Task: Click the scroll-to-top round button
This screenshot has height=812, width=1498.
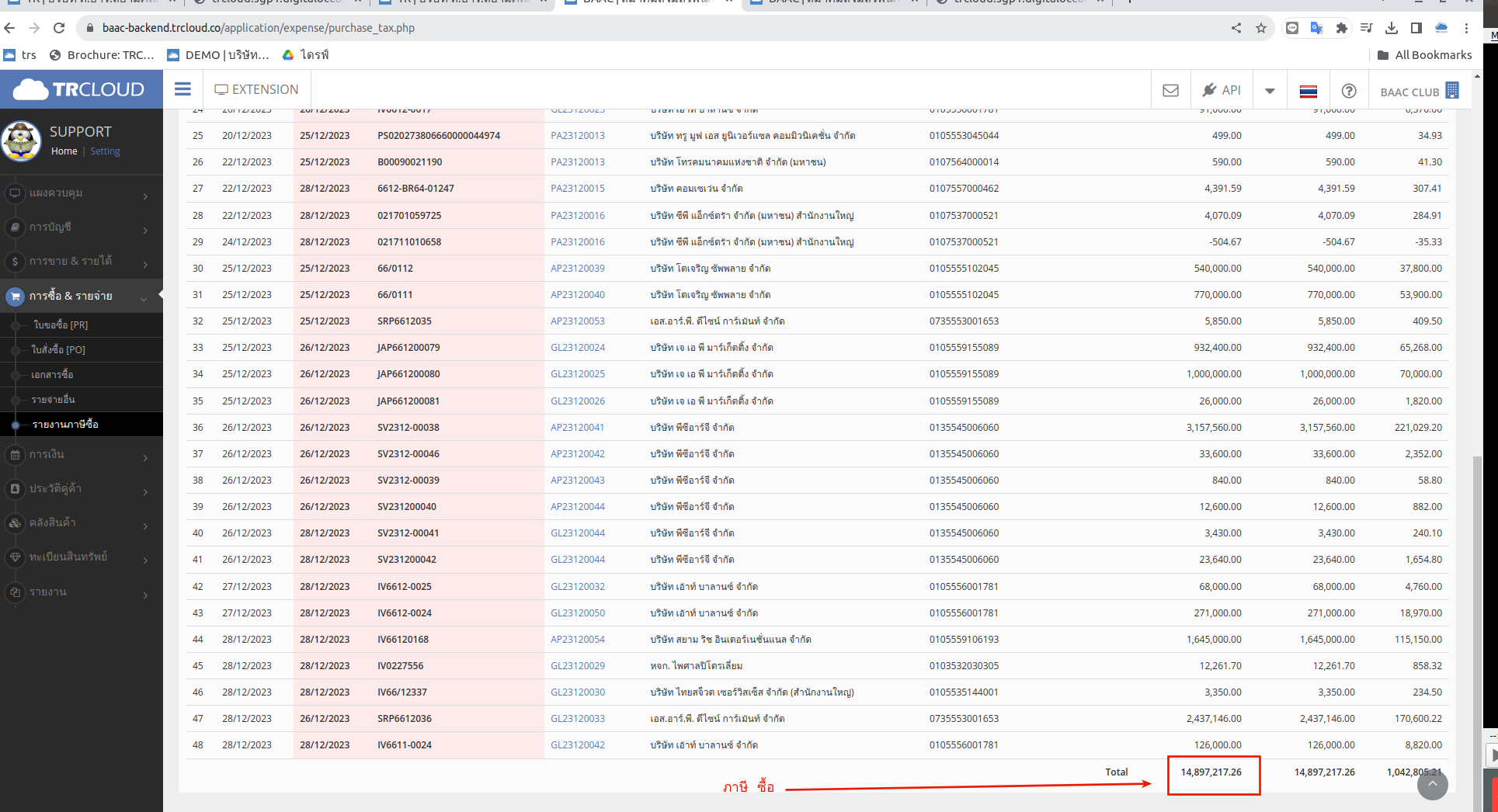Action: [1433, 784]
